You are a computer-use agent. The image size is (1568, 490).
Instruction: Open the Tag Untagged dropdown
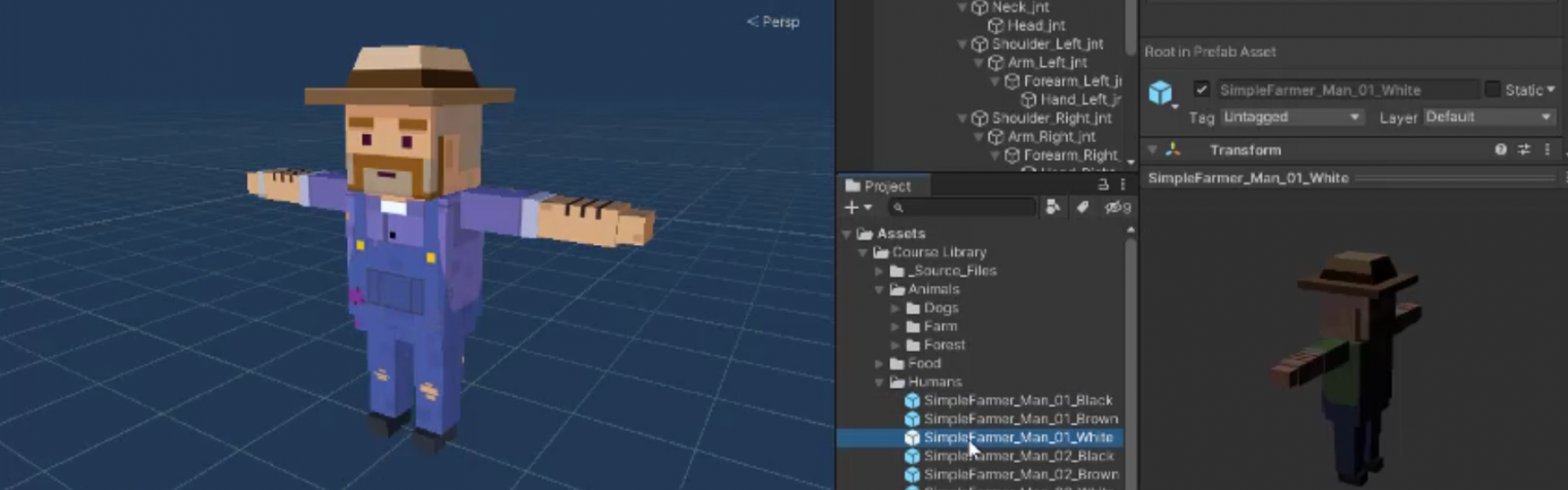pos(1291,118)
